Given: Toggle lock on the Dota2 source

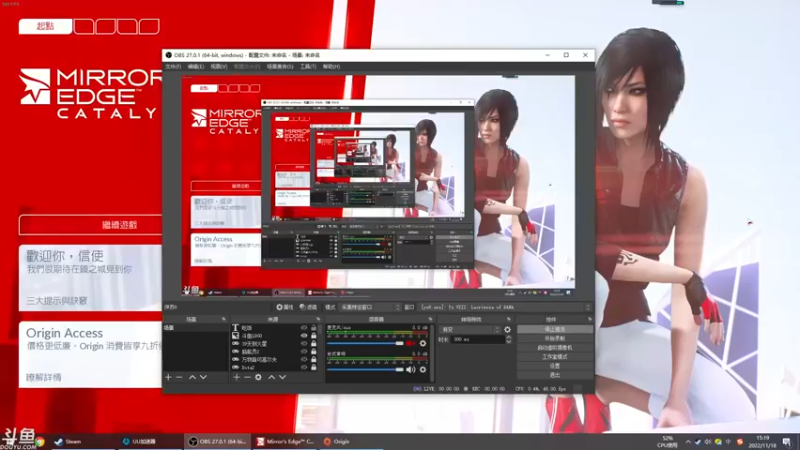Looking at the screenshot, I should (314, 367).
